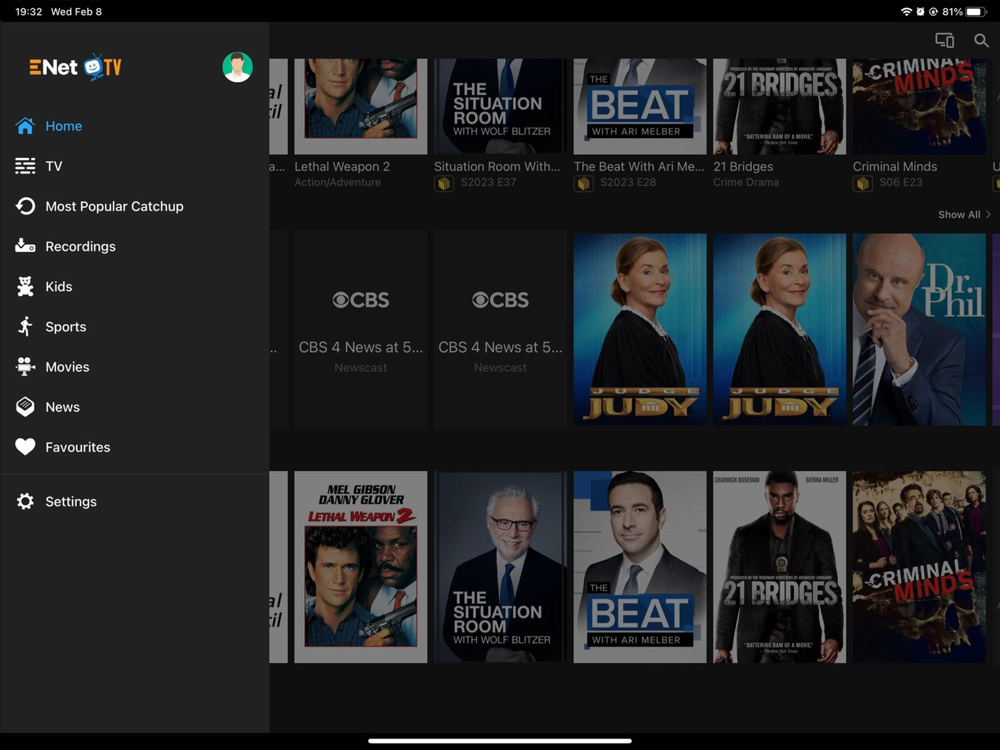Click 'S06 E23' episode label
Image resolution: width=1000 pixels, height=750 pixels.
[901, 182]
